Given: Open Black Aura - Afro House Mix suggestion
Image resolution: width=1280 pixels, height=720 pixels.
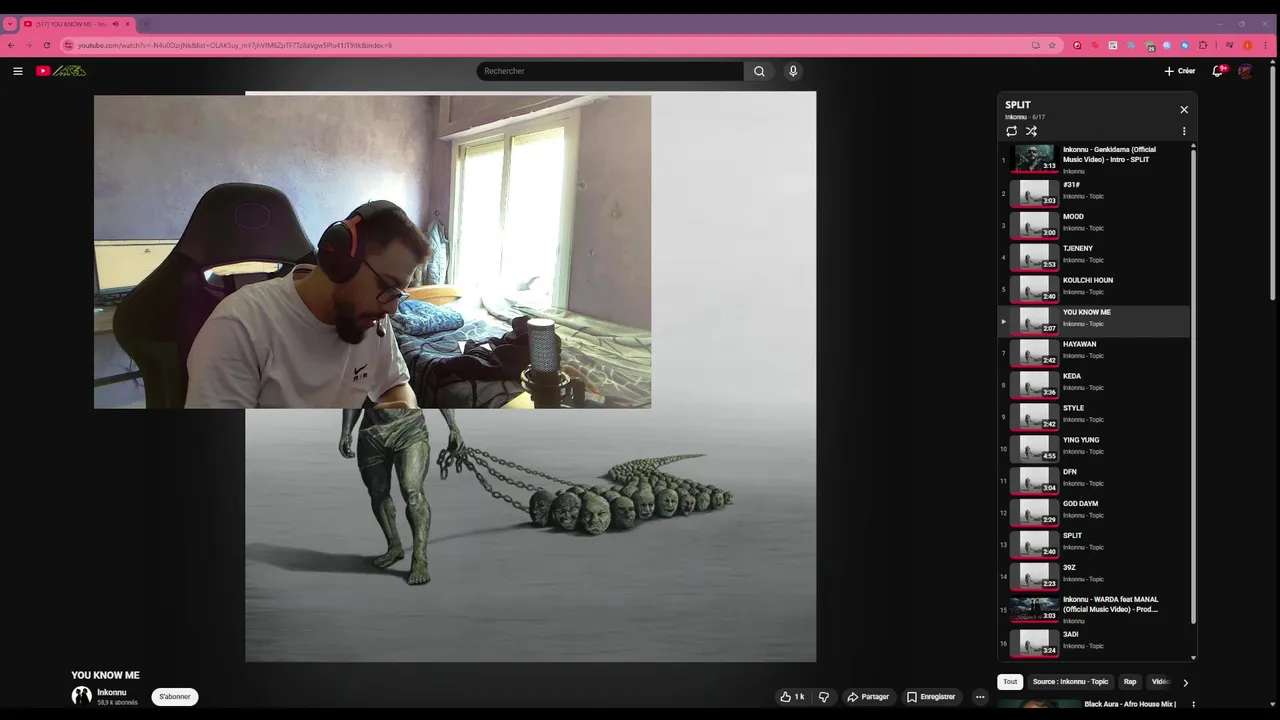Looking at the screenshot, I should [1130, 704].
